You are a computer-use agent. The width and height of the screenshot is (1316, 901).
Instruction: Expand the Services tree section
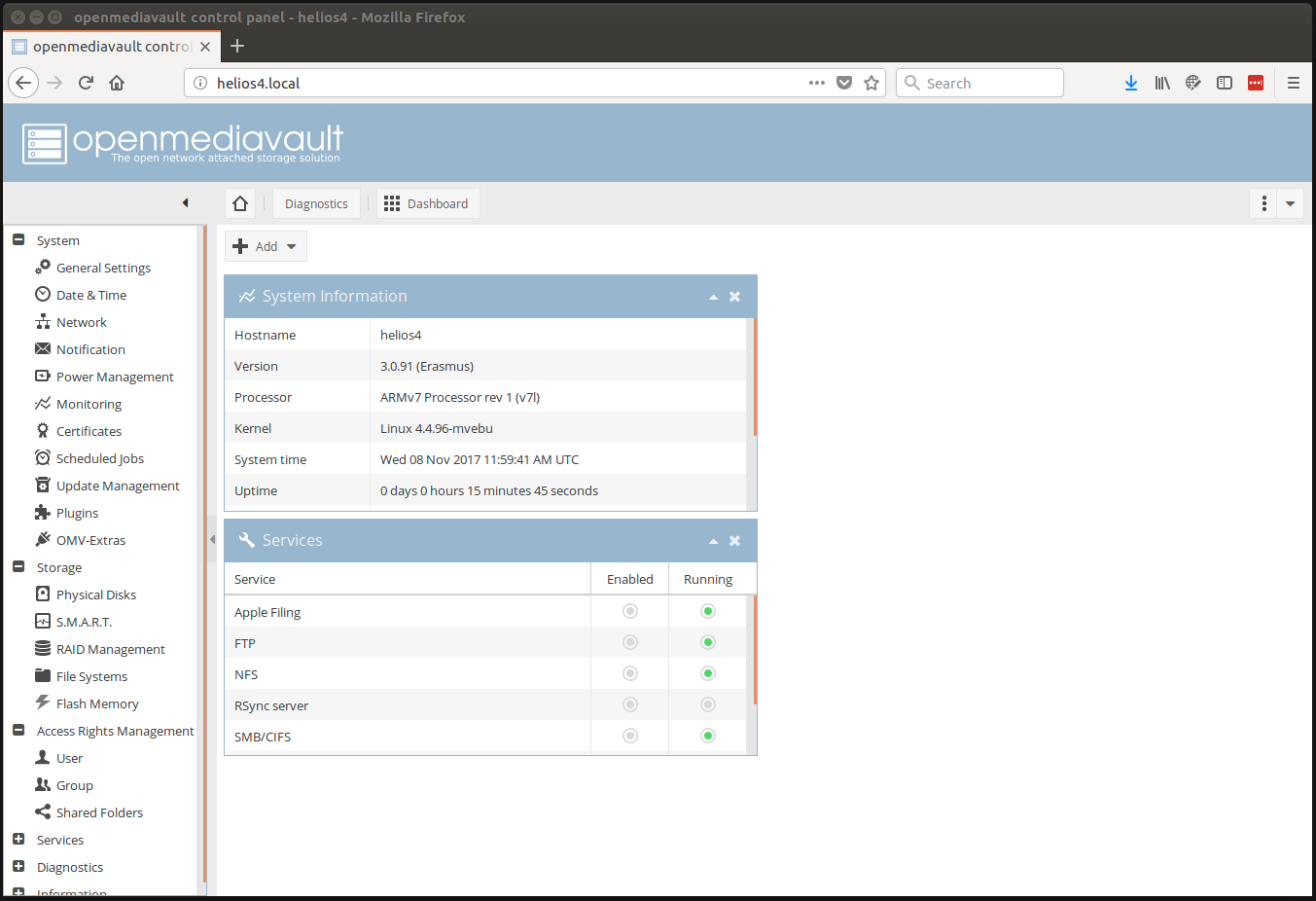tap(18, 839)
